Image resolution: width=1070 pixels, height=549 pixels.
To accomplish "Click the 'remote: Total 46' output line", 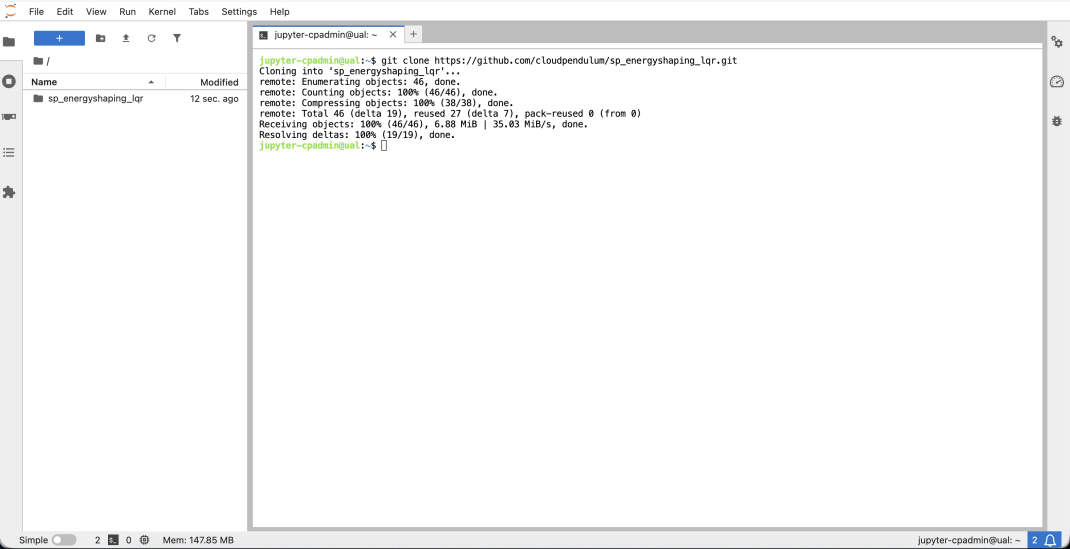I will click(450, 114).
